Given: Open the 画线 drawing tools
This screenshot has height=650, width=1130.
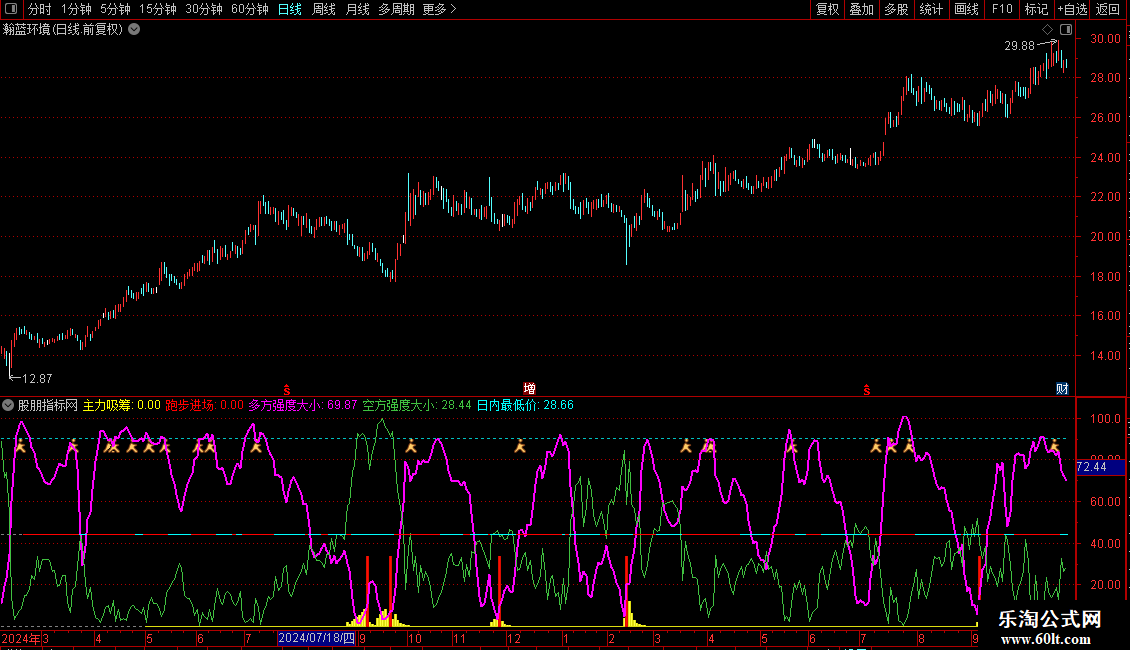Looking at the screenshot, I should 966,9.
